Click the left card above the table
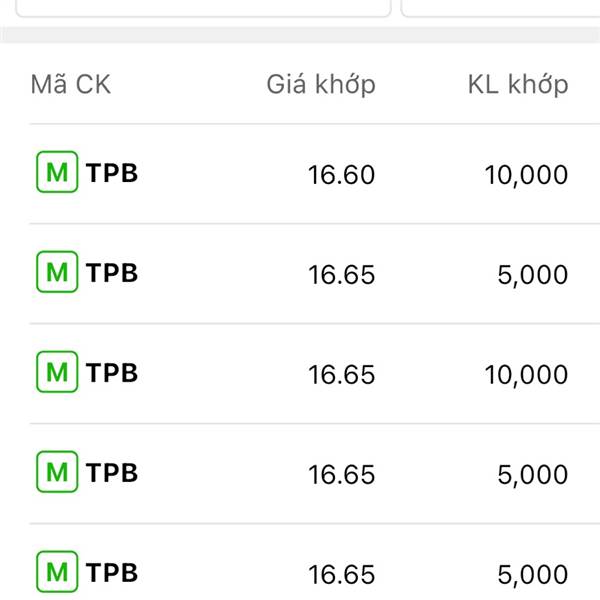600x600 pixels. 203,8
